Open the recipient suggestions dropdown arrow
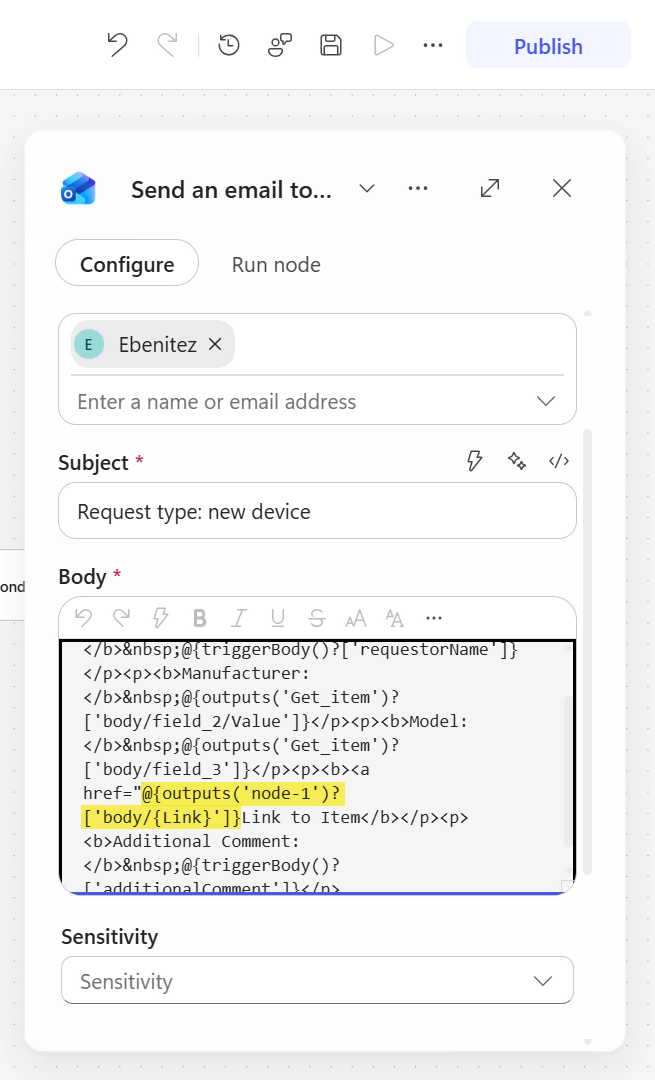The image size is (655, 1080). pyautogui.click(x=546, y=401)
